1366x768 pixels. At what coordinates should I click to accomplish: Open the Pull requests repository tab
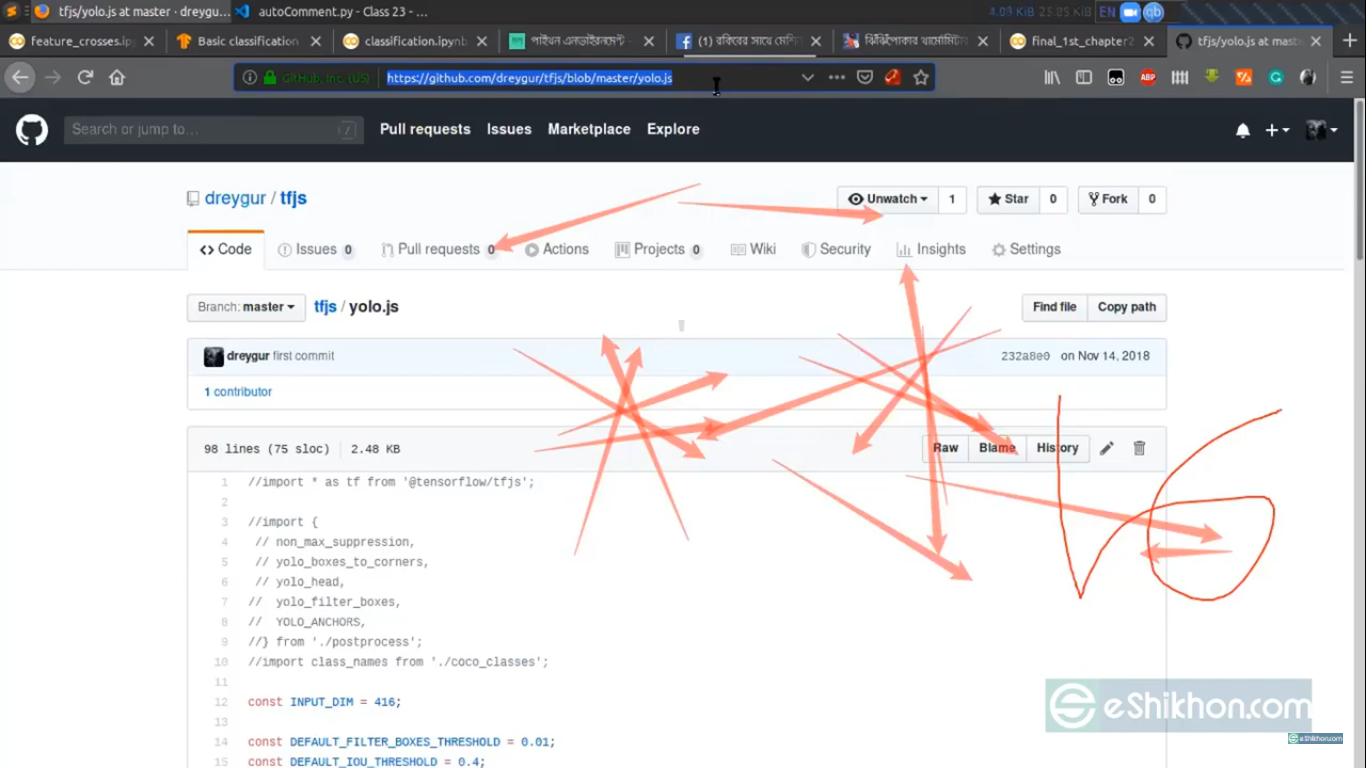(438, 249)
